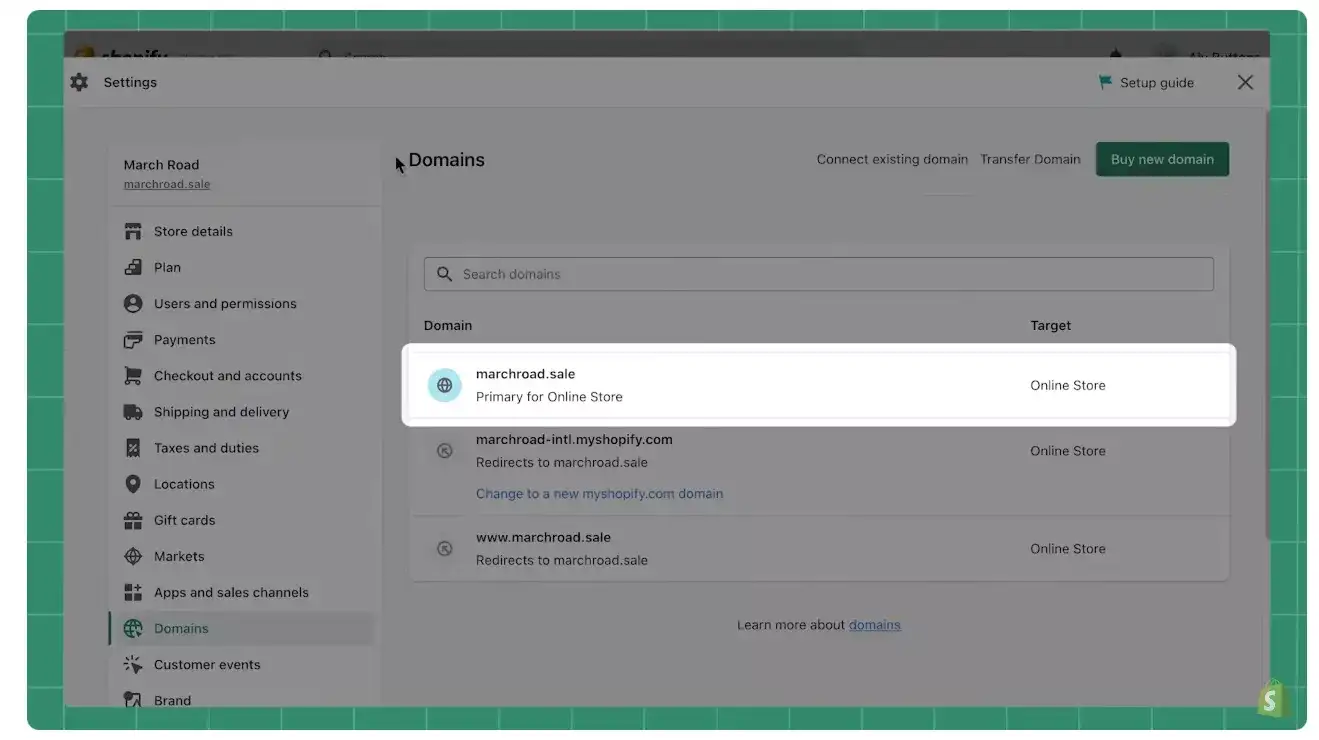Click the Apps and sales channels icon
Image resolution: width=1319 pixels, height=740 pixels.
click(x=133, y=592)
